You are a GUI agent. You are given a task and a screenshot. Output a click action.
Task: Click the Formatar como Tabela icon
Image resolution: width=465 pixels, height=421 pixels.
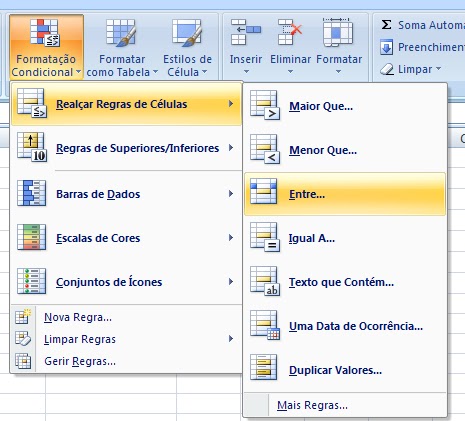click(121, 32)
